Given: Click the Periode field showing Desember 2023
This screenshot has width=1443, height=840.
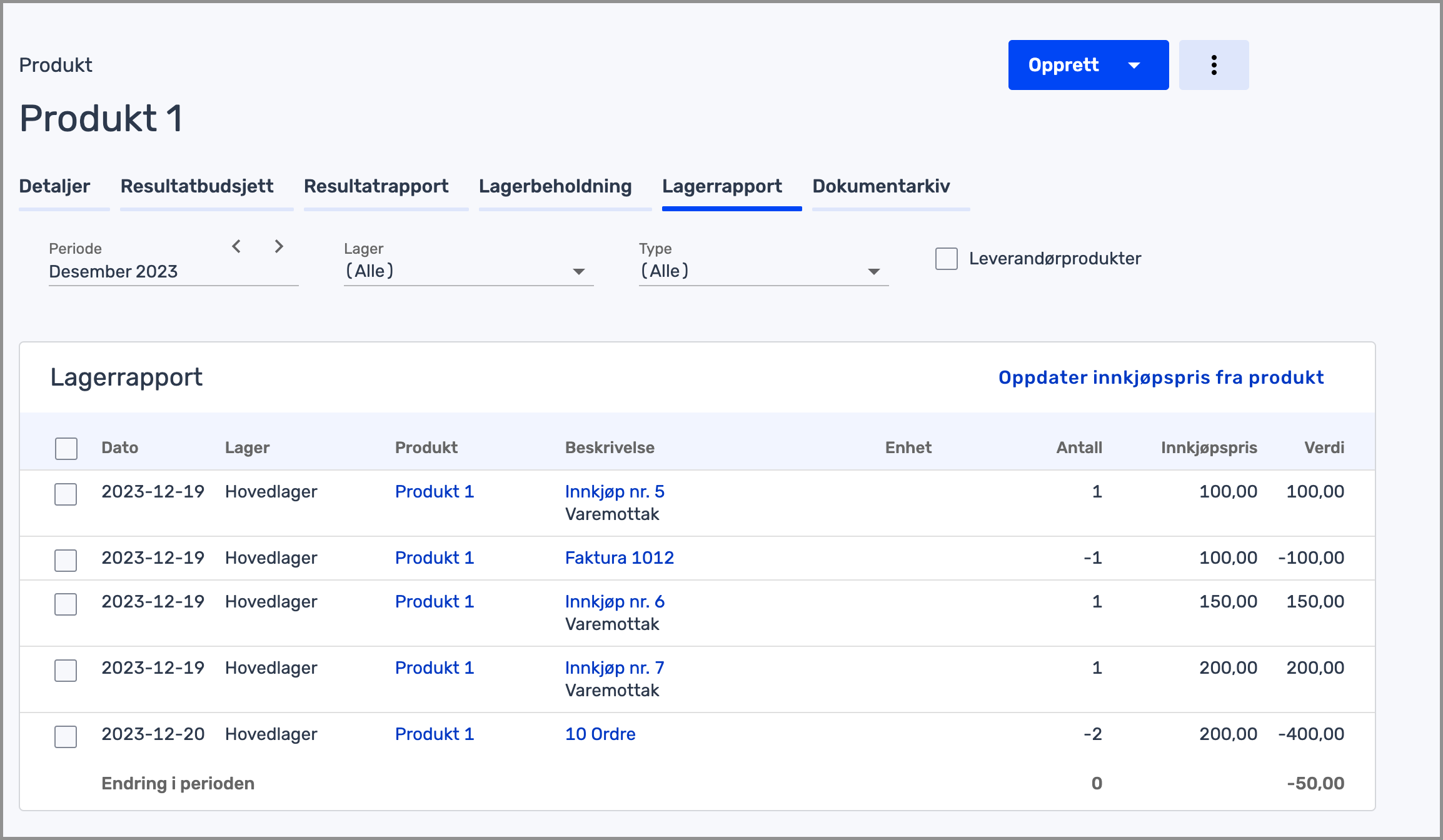Looking at the screenshot, I should click(174, 272).
